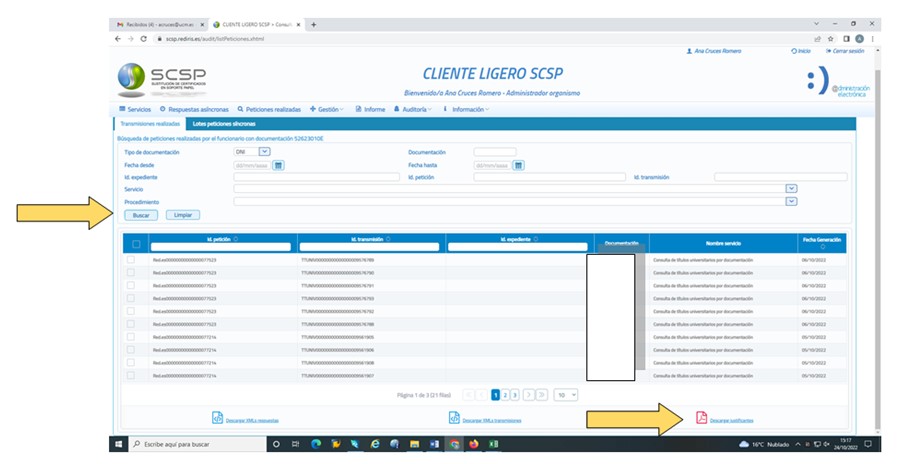Click the Windows search box in the taskbar
This screenshot has width=912, height=464.
198,444
